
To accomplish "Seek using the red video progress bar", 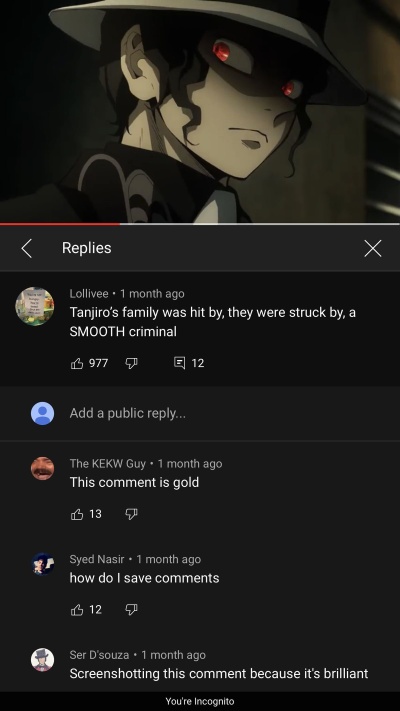I will pyautogui.click(x=200, y=224).
